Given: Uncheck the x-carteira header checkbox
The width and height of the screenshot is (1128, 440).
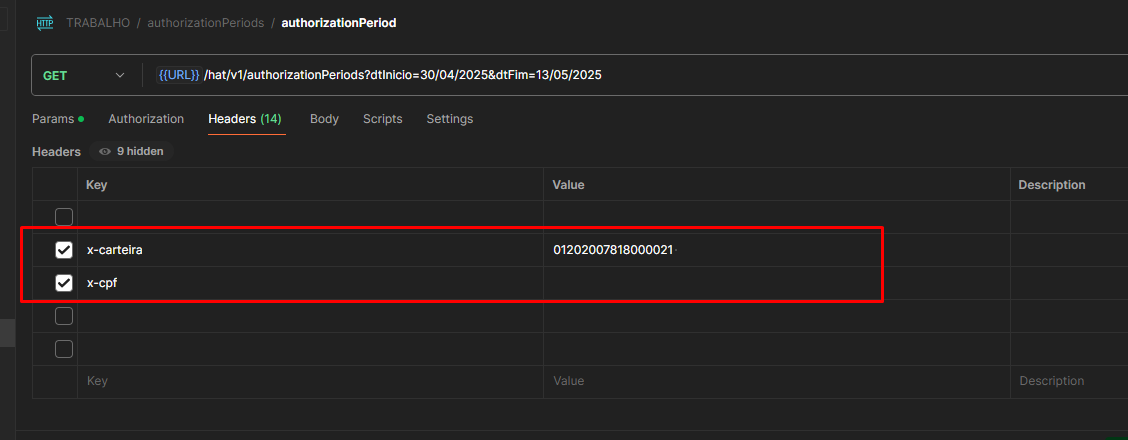Looking at the screenshot, I should [x=64, y=250].
